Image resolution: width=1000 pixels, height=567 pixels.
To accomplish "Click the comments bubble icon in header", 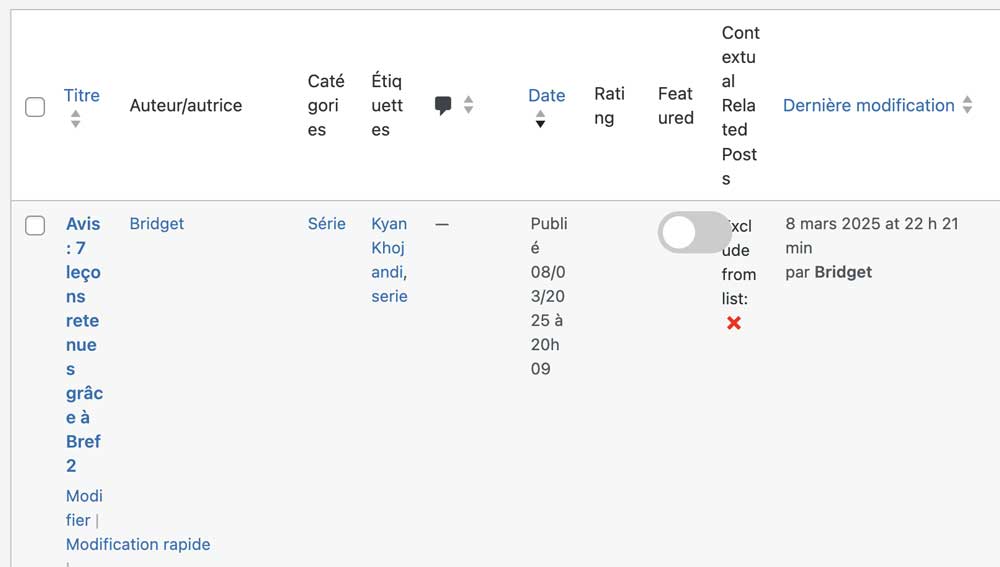I will (443, 105).
